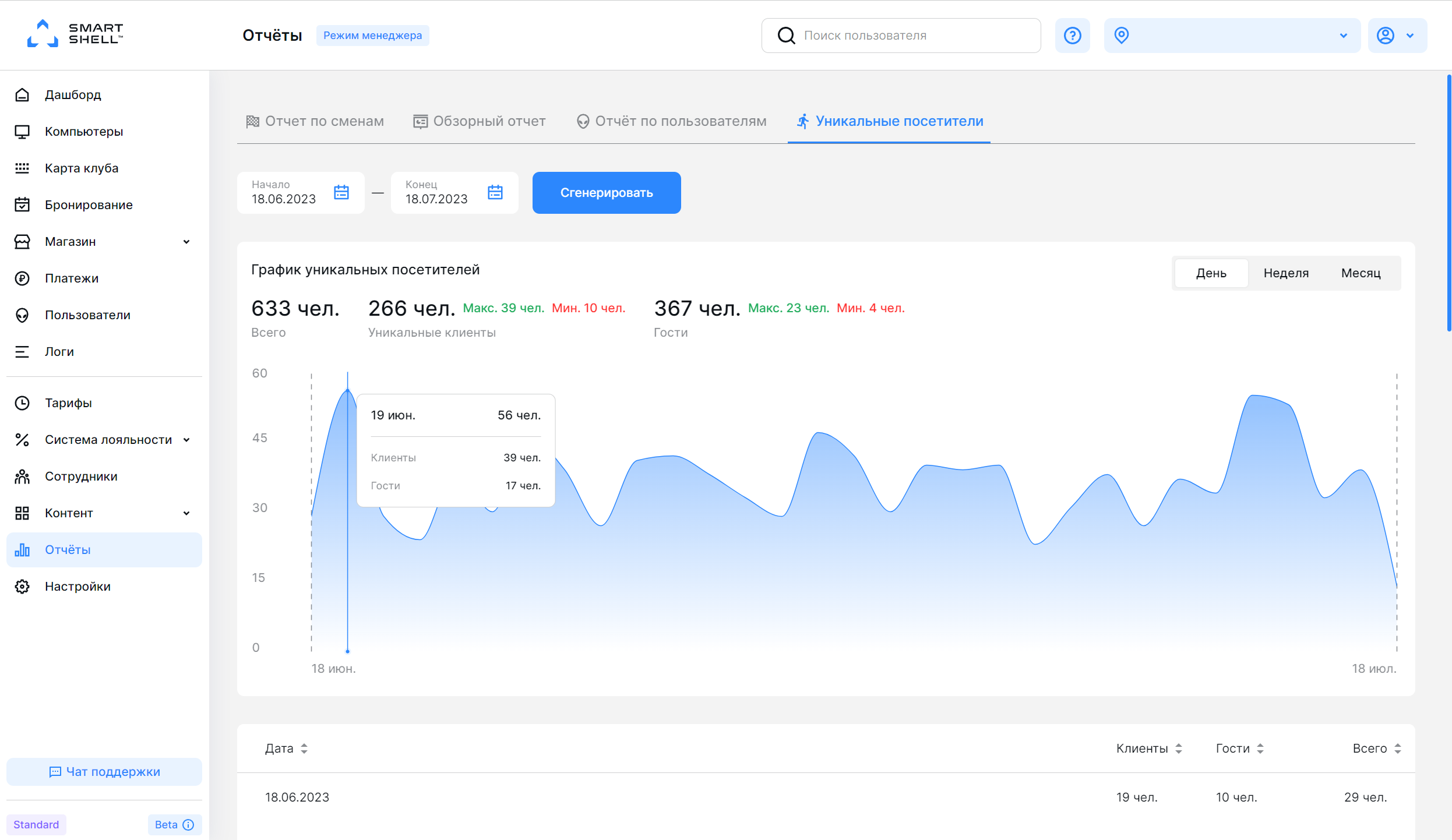The width and height of the screenshot is (1452, 840).
Task: Open the Дашборд home icon
Action: pos(22,95)
